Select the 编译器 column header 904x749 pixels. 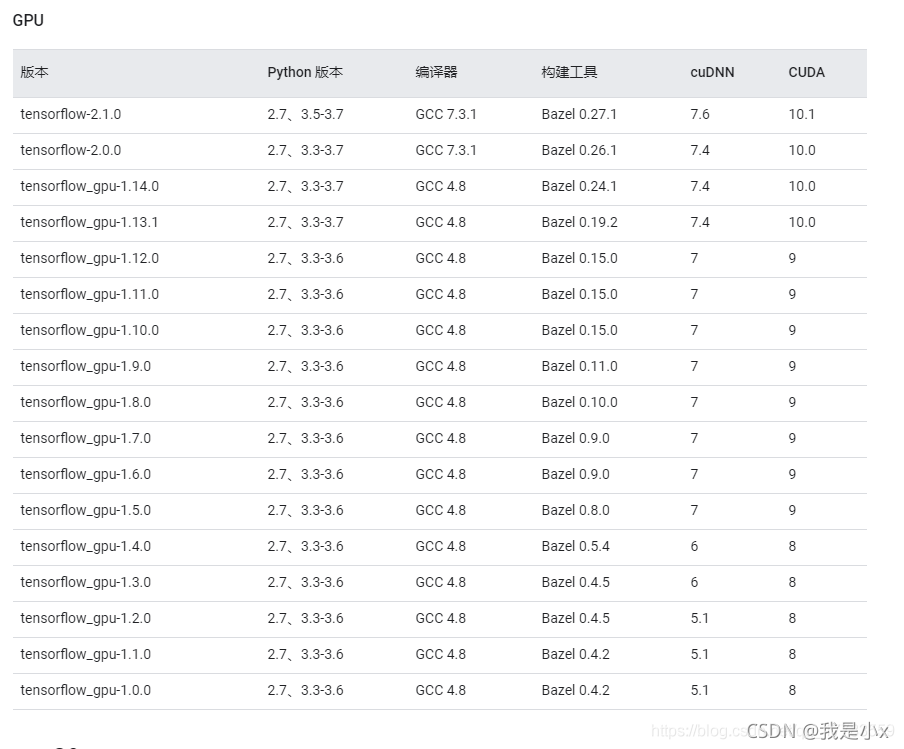[x=436, y=72]
